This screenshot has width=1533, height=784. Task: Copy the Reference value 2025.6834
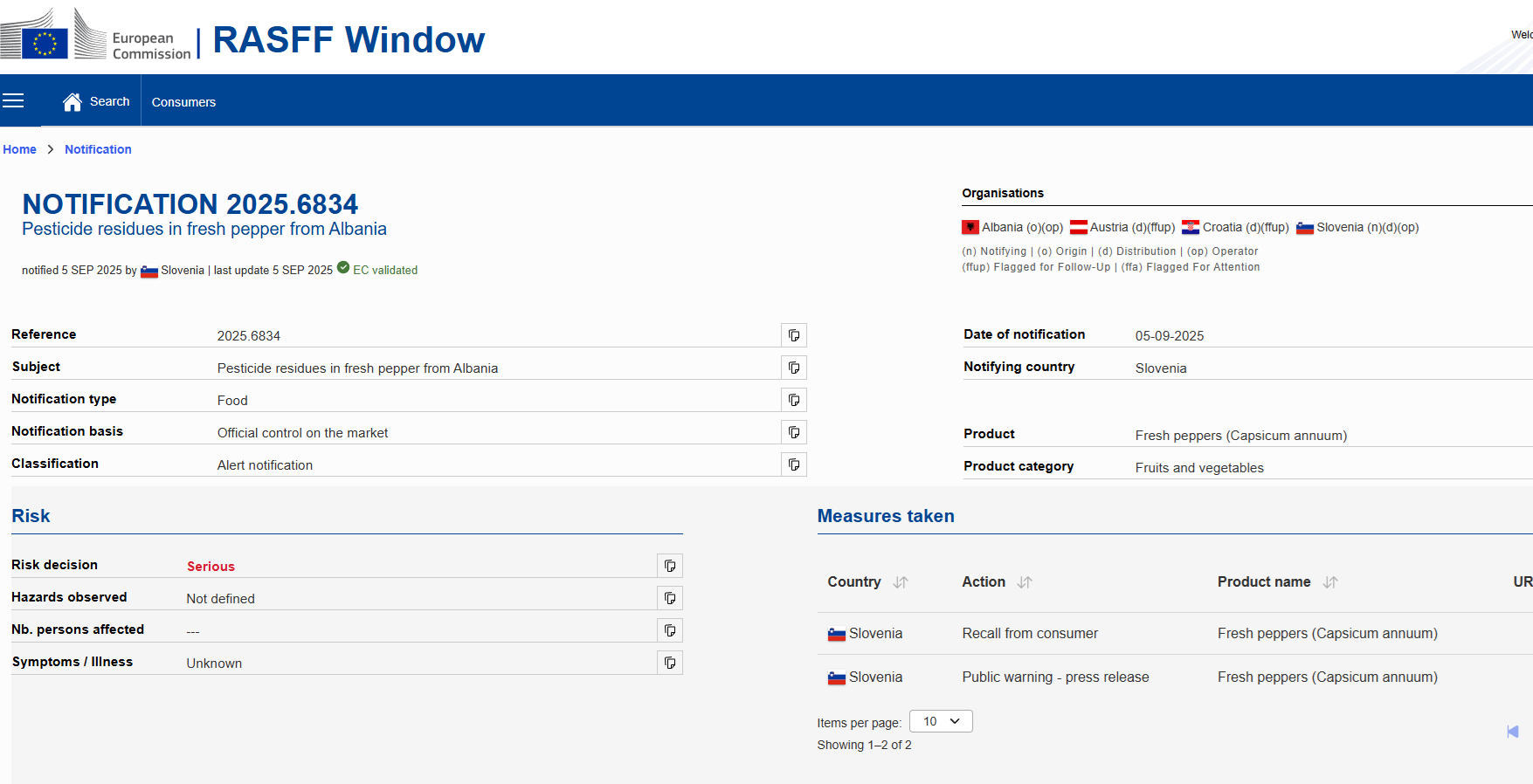793,335
